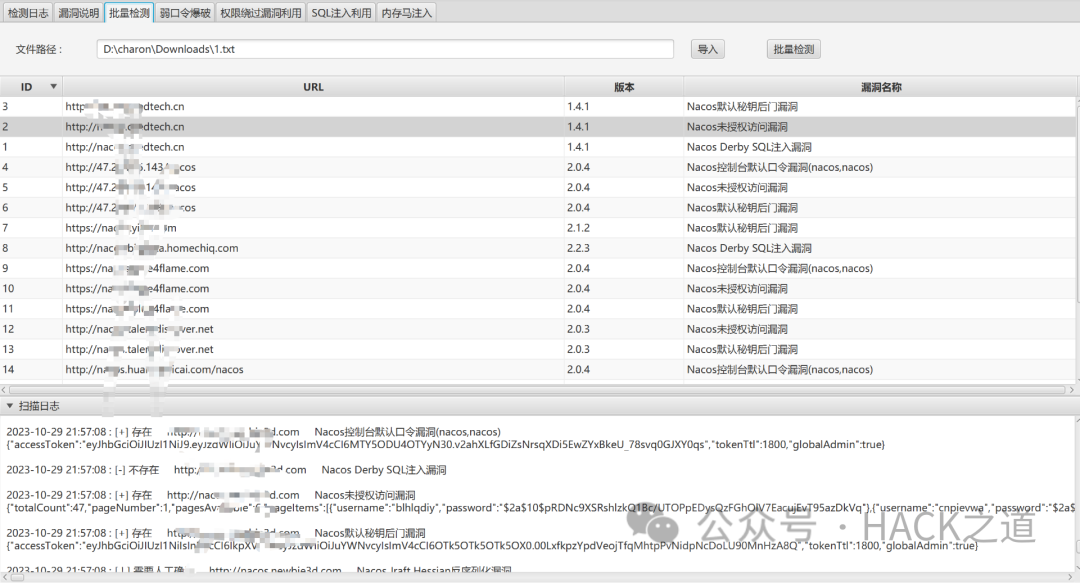The width and height of the screenshot is (1080, 583).
Task: Switch to the 检测日志 tab
Action: tap(28, 12)
